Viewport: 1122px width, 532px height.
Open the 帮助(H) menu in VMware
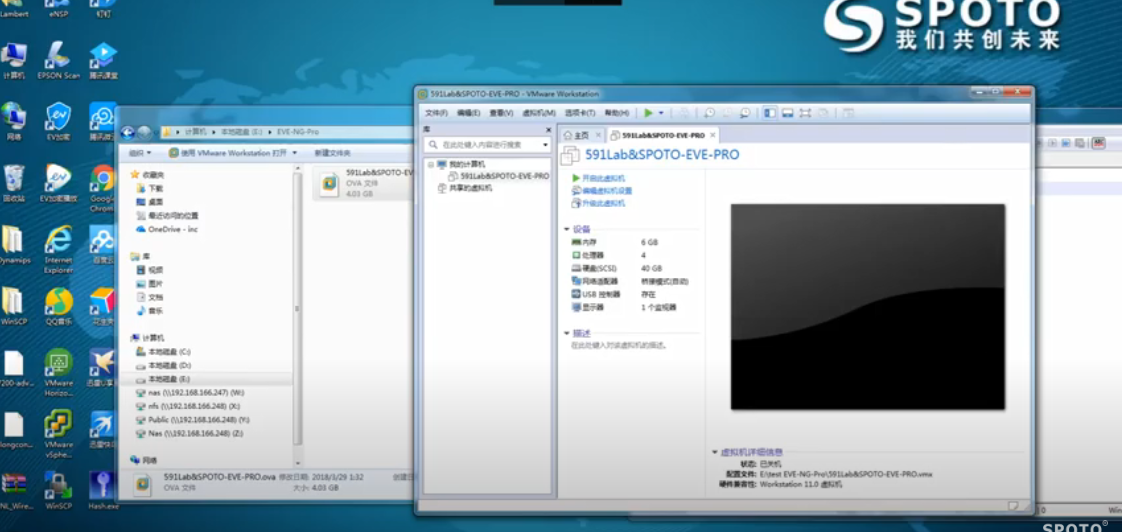click(616, 113)
